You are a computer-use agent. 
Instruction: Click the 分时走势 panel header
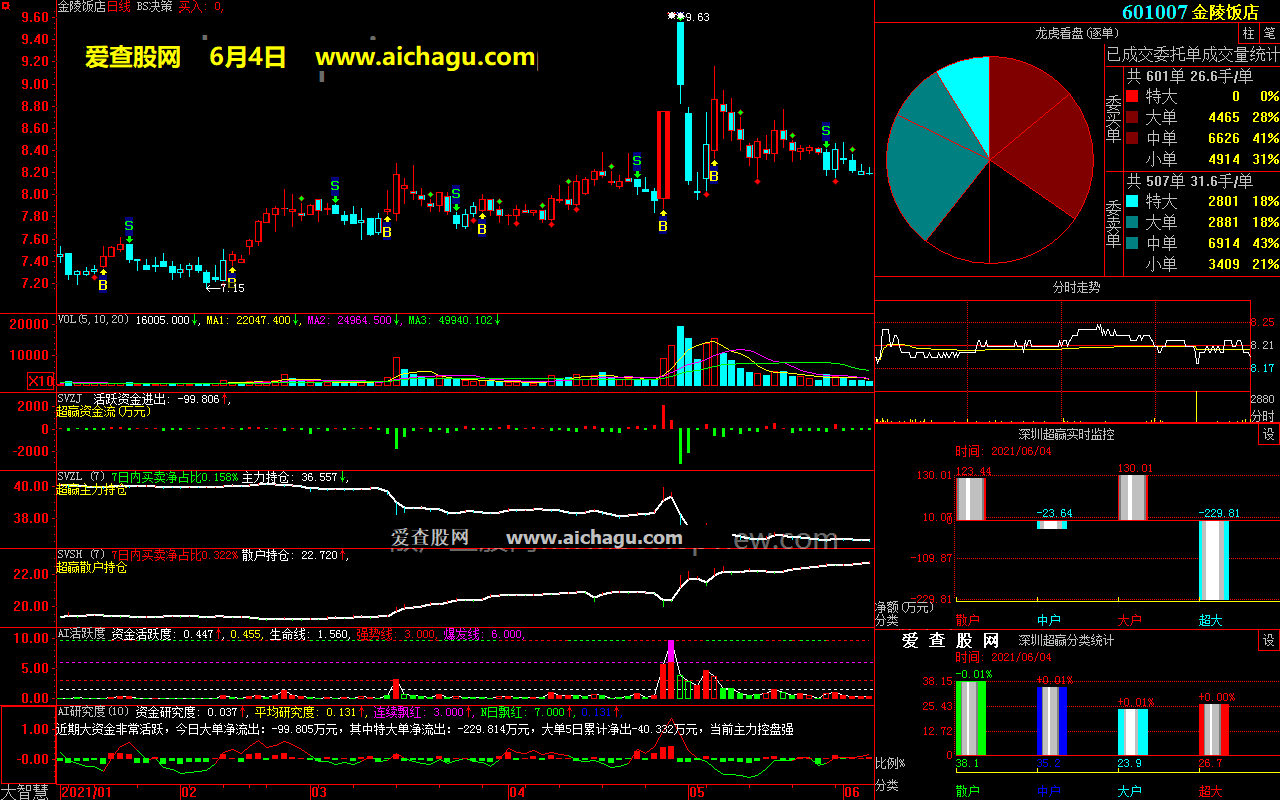[1076, 287]
